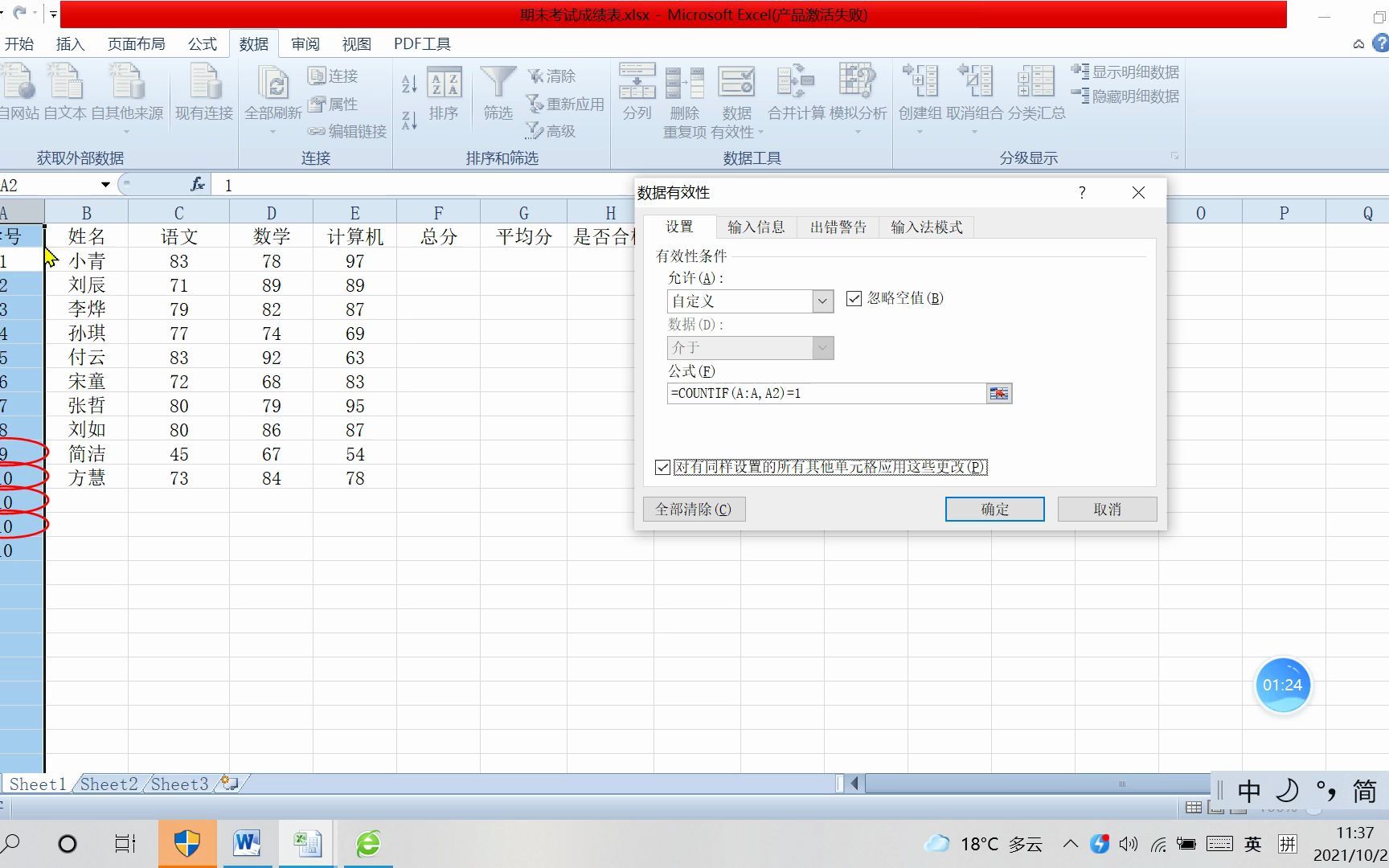
Task: Switch to the 审阅 ribbon tab
Action: 305,44
